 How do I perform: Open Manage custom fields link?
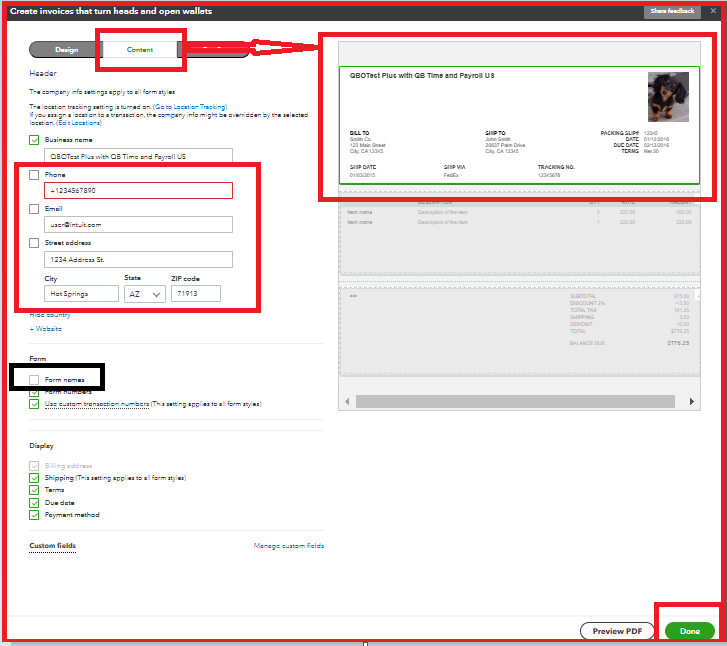click(x=289, y=546)
